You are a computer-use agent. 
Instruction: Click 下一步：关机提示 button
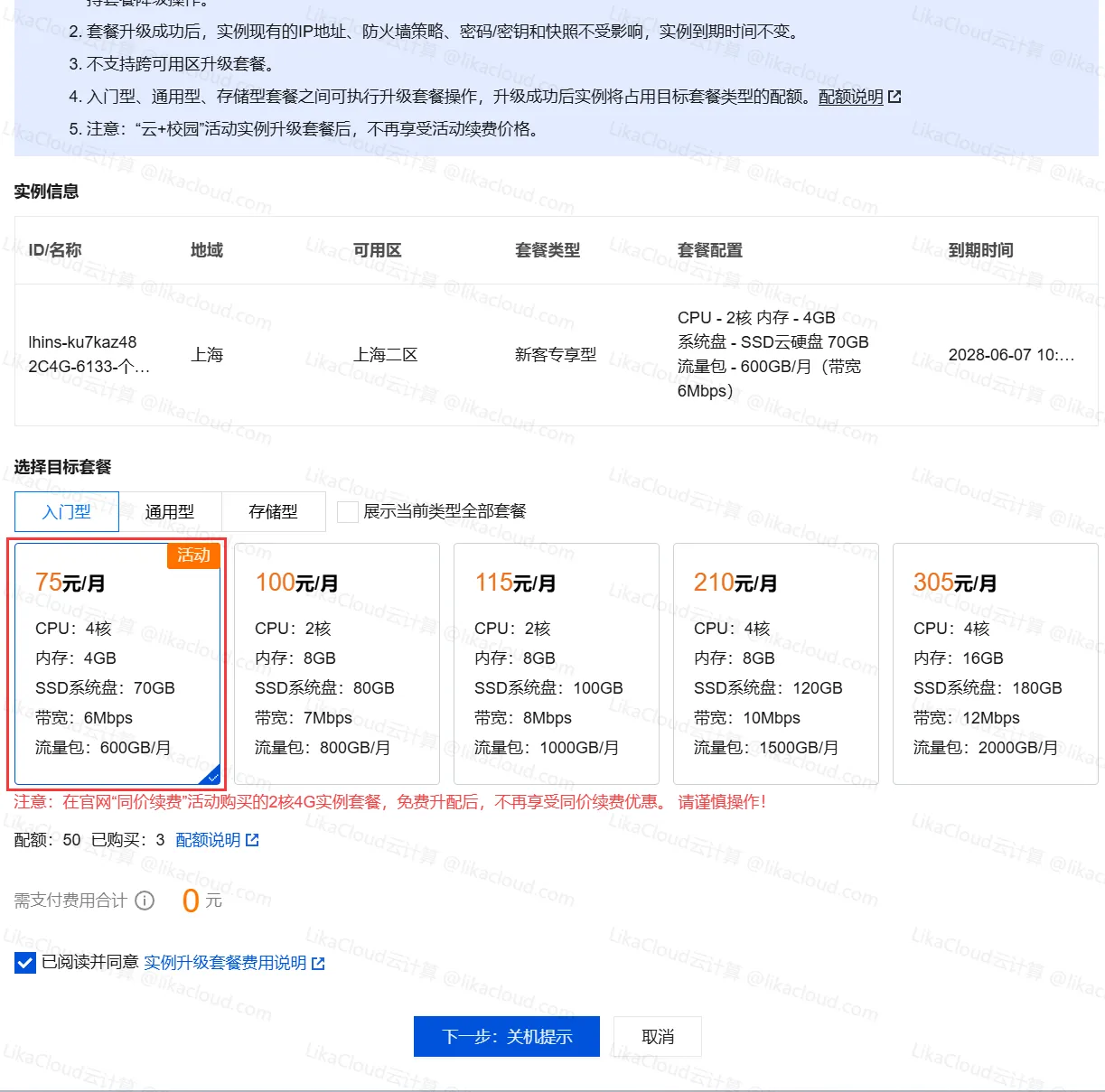tap(507, 1037)
